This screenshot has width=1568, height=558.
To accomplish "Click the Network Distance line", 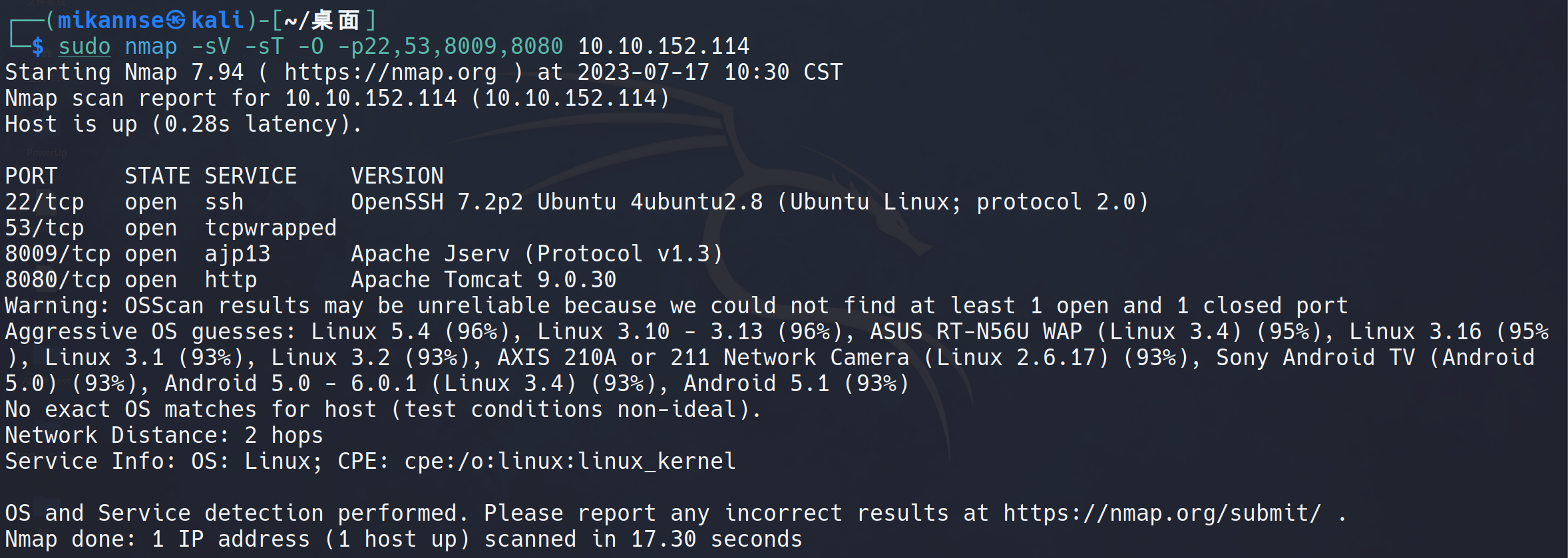I will 164,436.
